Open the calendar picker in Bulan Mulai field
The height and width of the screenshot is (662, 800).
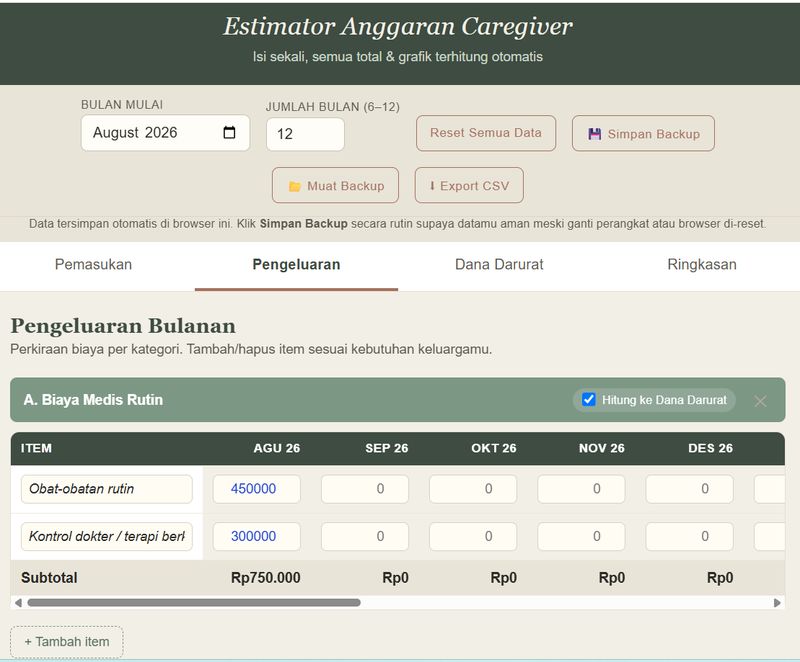click(230, 133)
